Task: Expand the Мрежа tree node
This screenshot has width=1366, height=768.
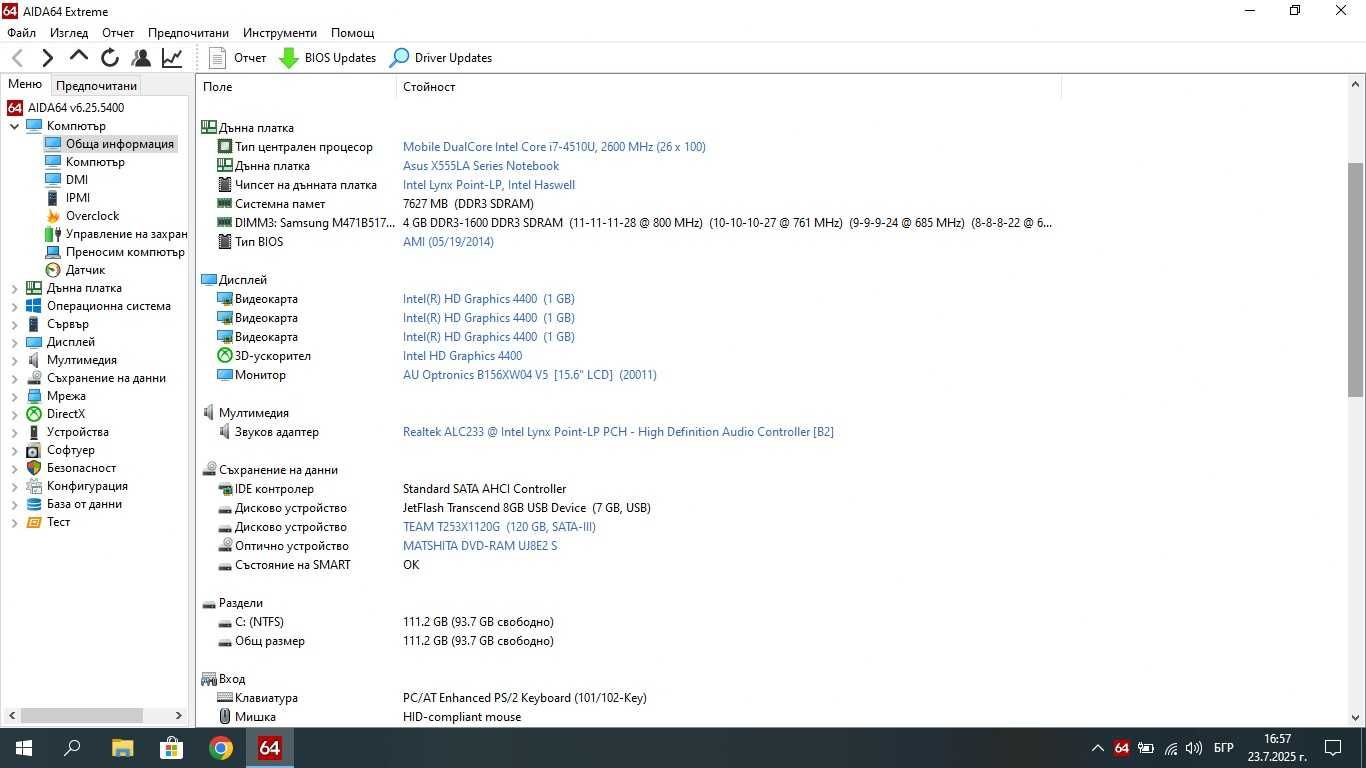Action: 15,396
